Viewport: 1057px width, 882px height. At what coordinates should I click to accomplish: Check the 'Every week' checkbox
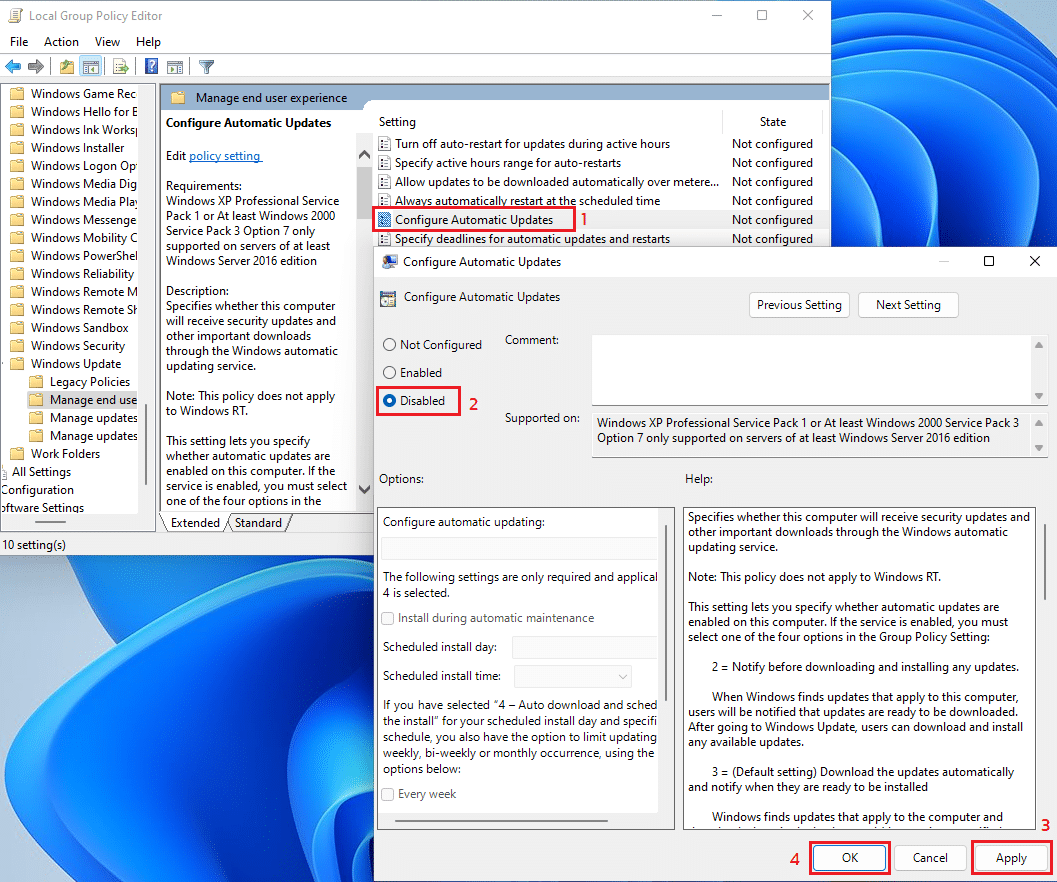388,794
